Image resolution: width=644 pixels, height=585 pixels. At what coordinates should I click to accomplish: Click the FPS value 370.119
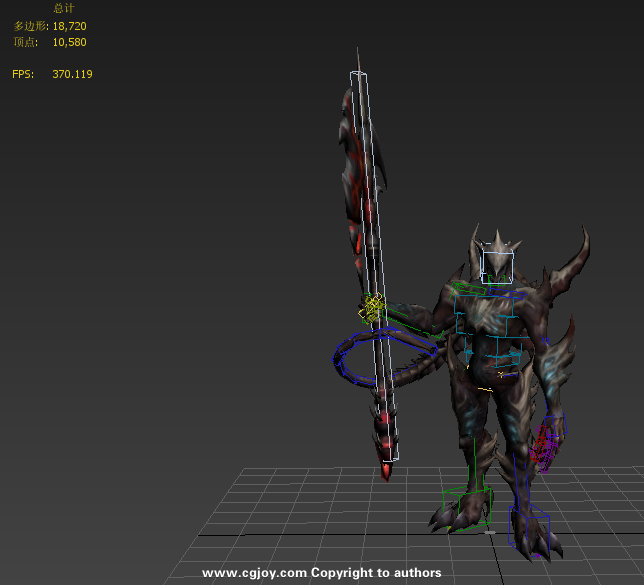click(72, 74)
